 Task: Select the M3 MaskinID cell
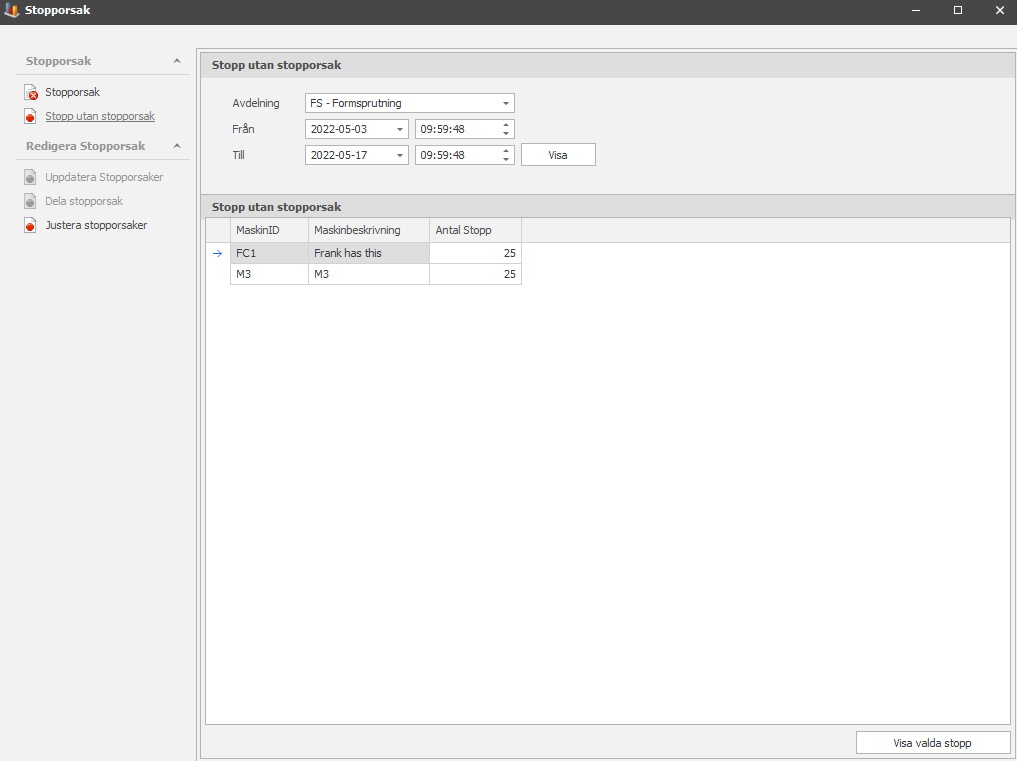click(x=269, y=274)
